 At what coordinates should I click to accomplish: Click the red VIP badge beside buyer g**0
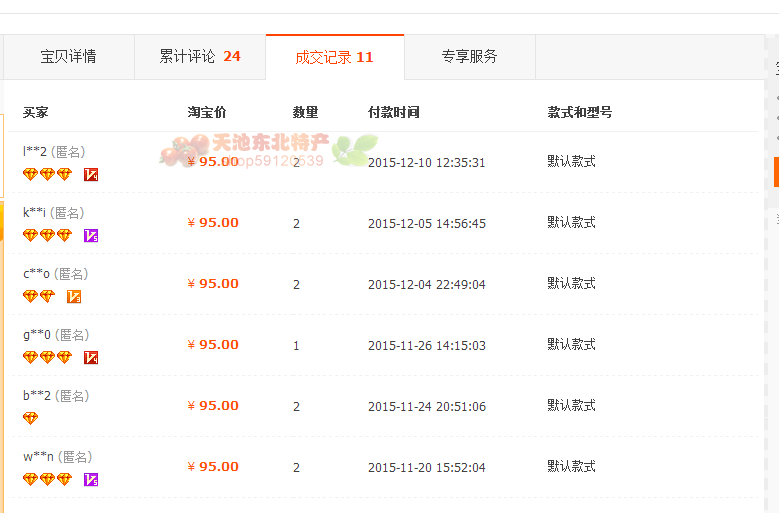click(91, 358)
